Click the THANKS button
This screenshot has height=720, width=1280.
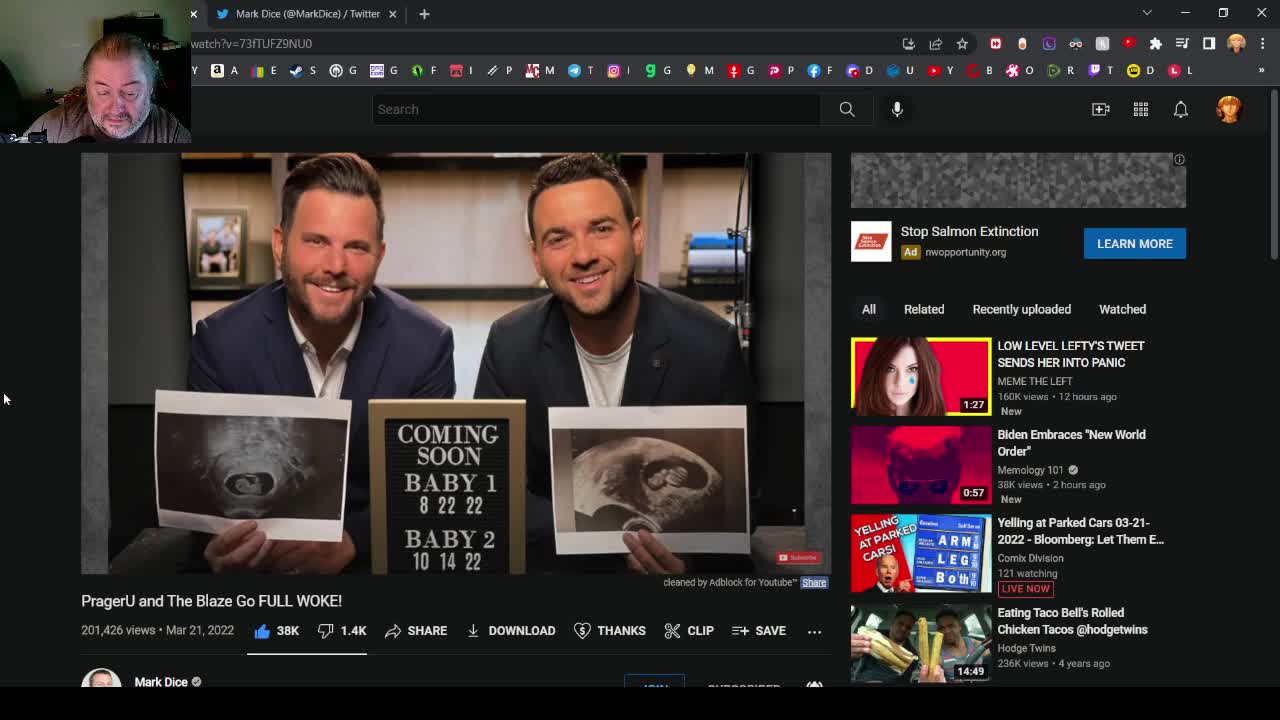[610, 631]
